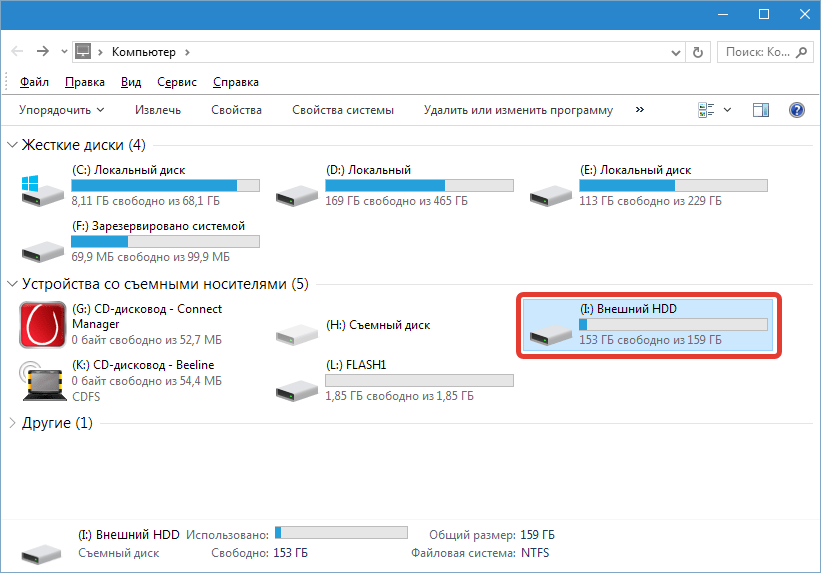Go up one folder level arrow
The image size is (821, 573).
65,51
